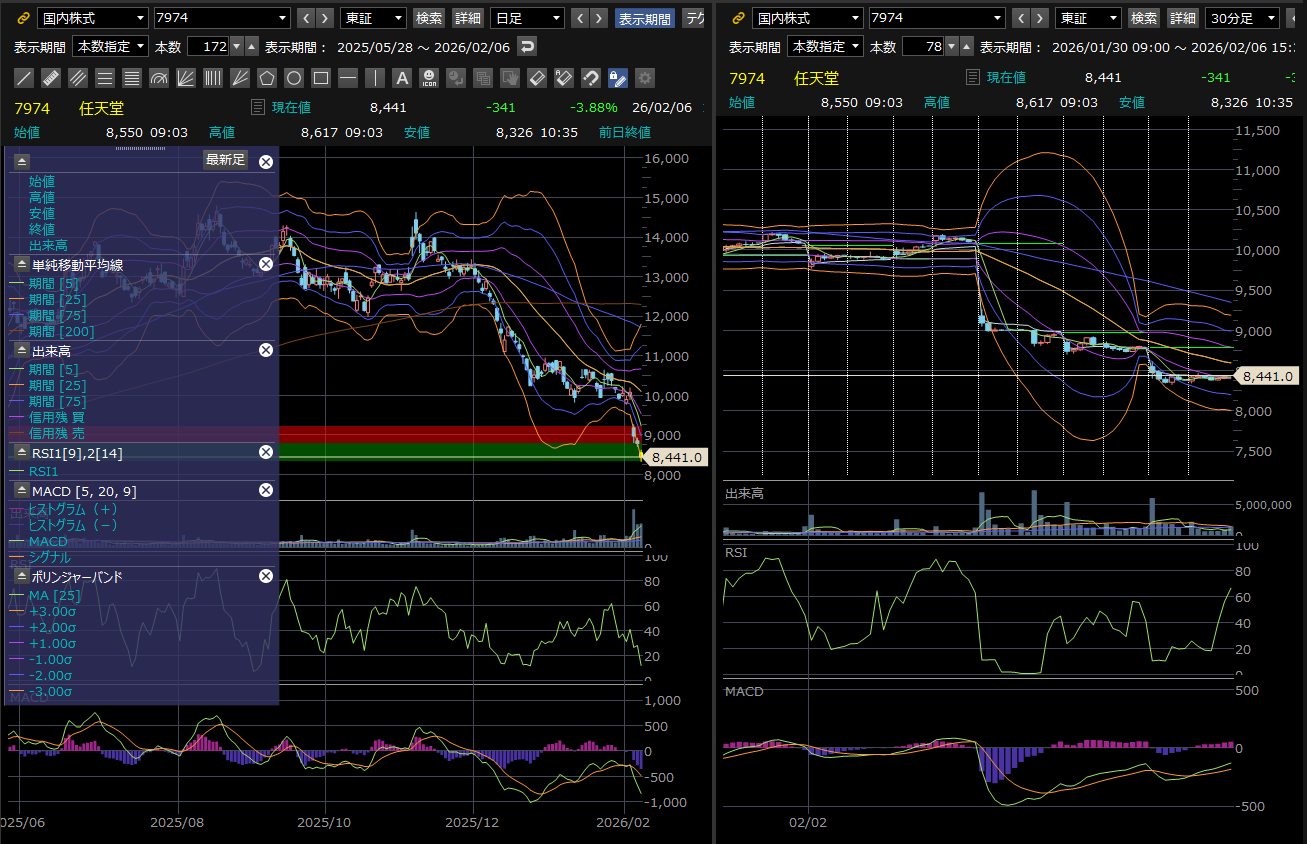Remove the ボリンジャーバンド indicator with X
Screen dimensions: 1307x844
[x=266, y=576]
